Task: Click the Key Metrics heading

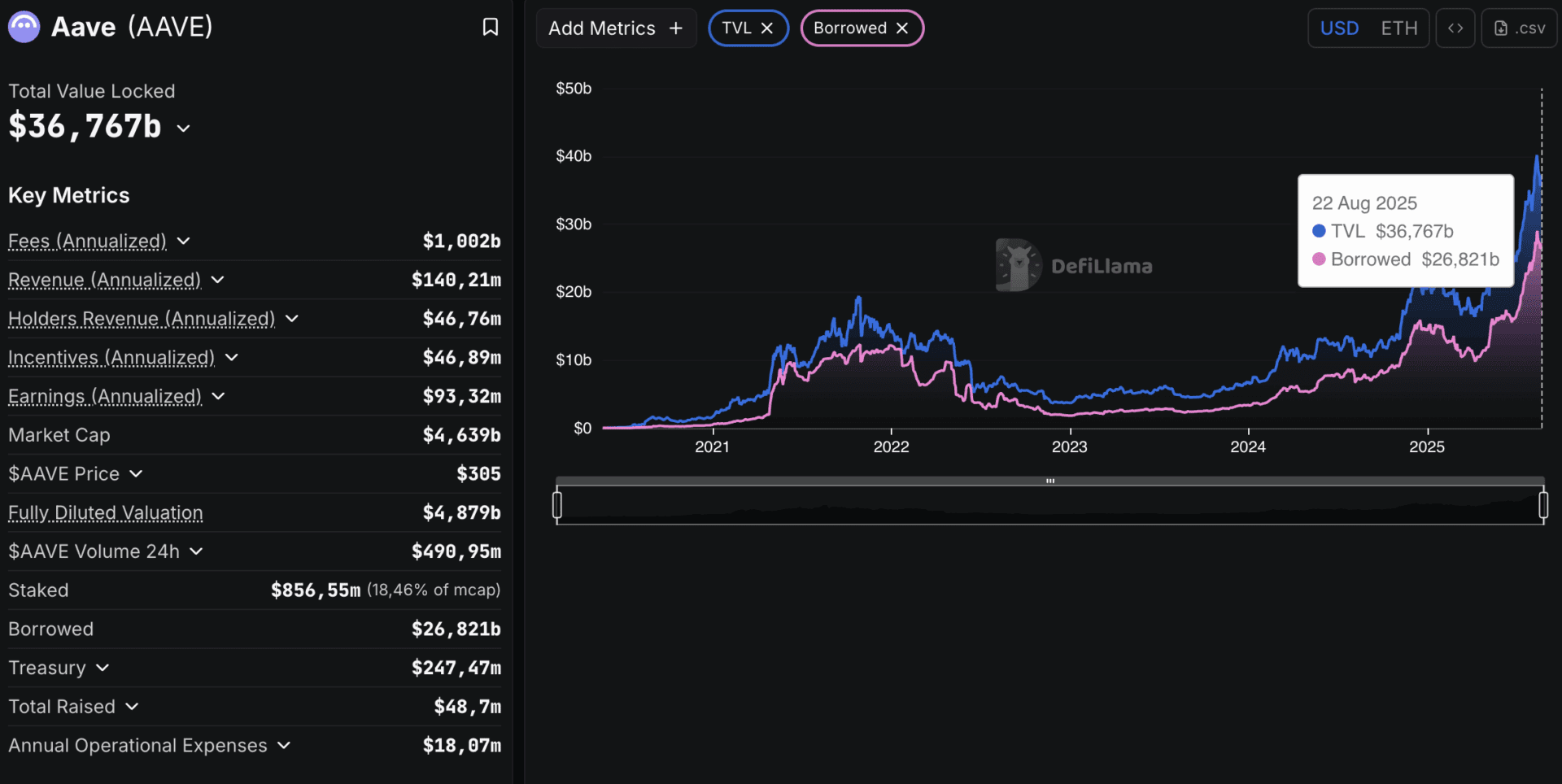Action: pyautogui.click(x=69, y=195)
